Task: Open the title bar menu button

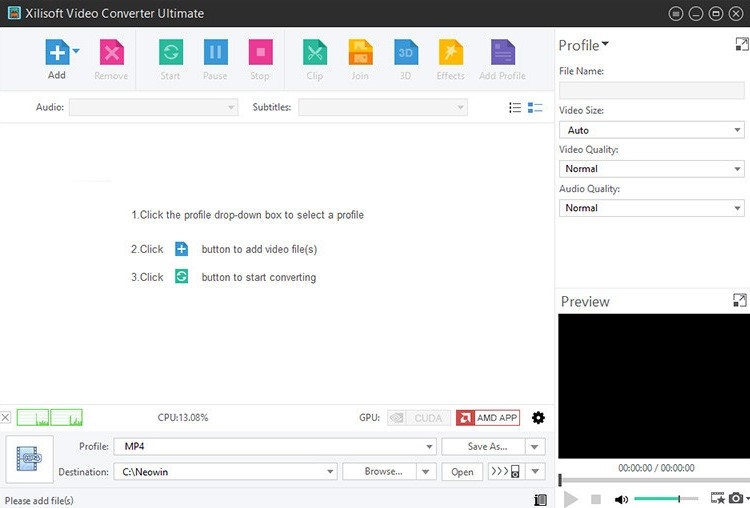Action: pyautogui.click(x=675, y=14)
